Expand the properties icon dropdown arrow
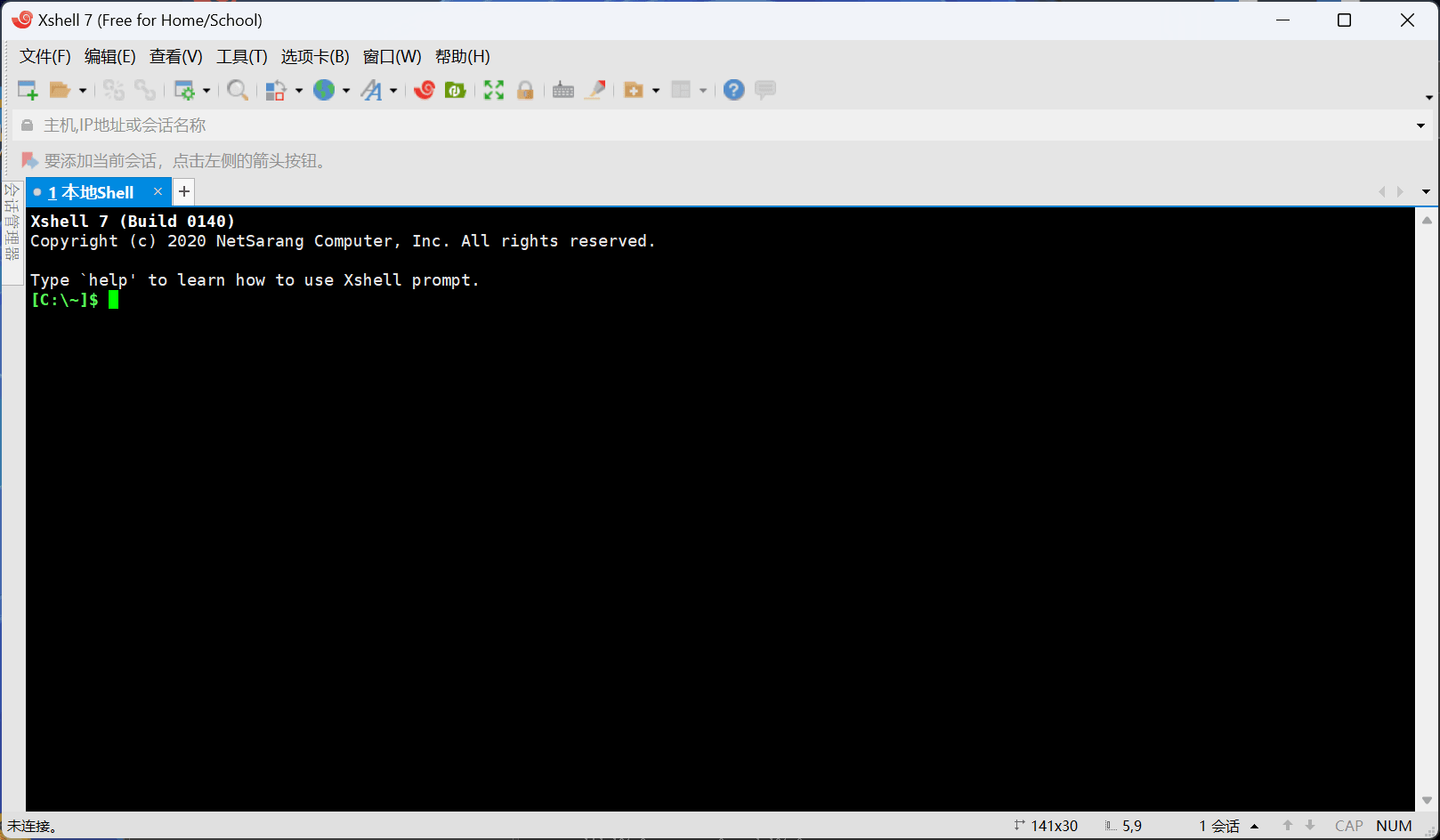 [206, 91]
